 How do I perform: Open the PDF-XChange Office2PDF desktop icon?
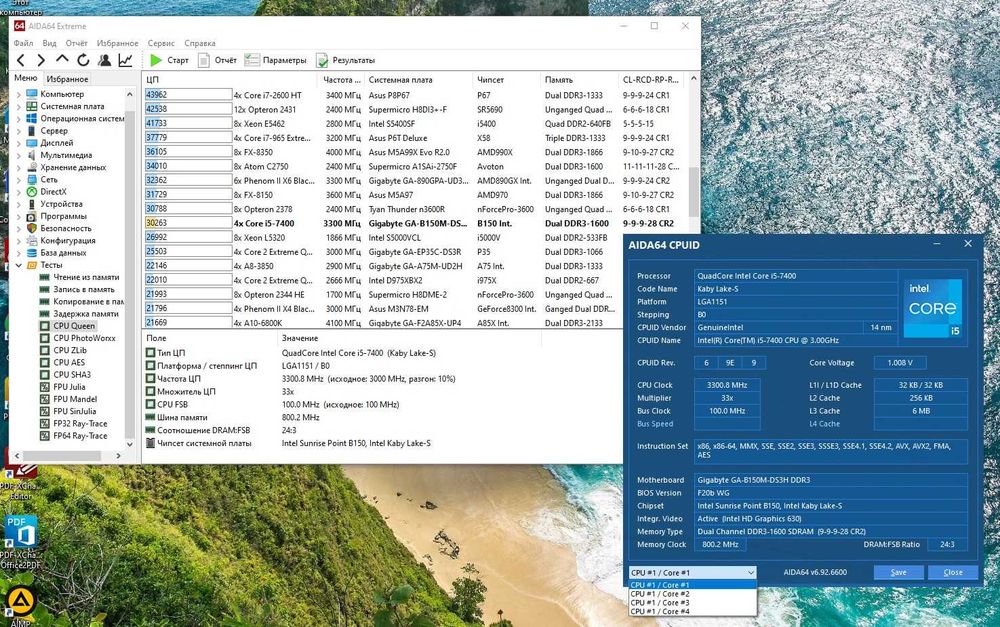[20, 542]
